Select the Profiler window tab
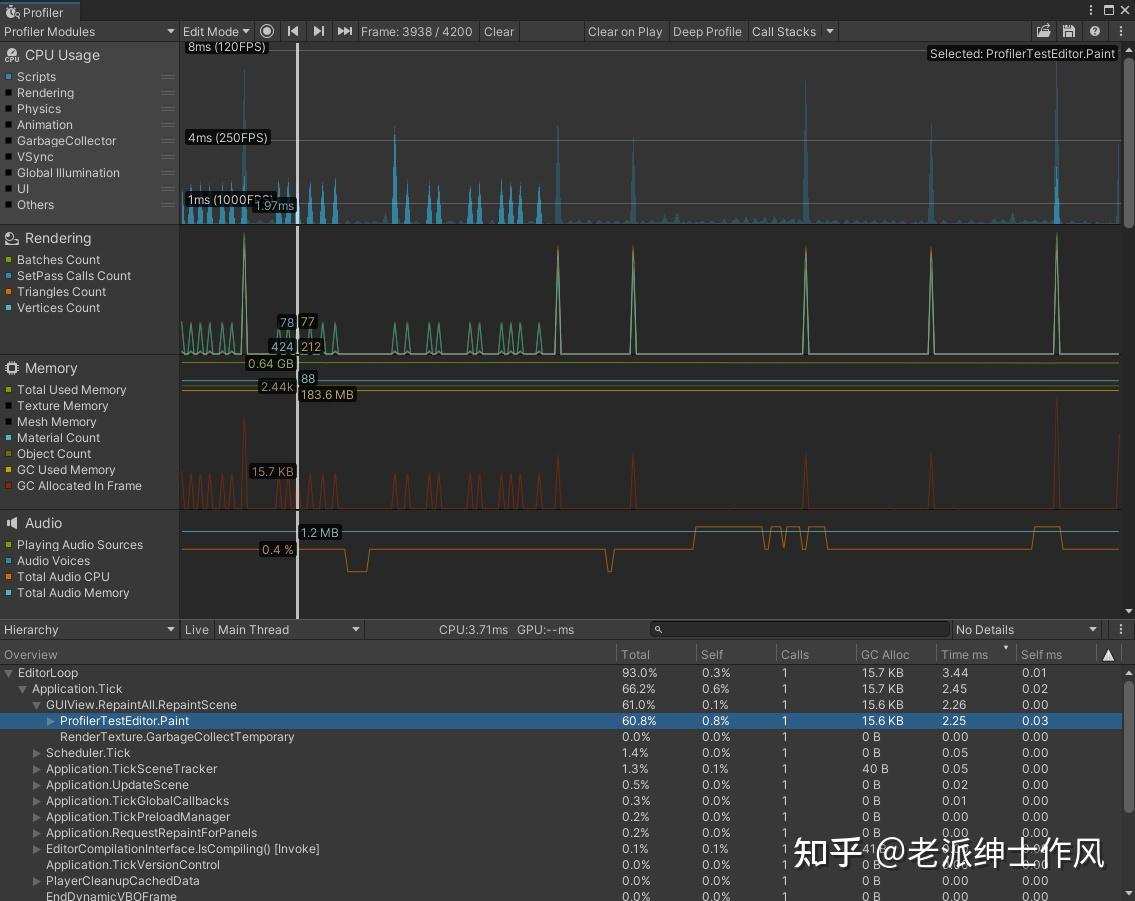This screenshot has width=1135, height=901. point(40,12)
